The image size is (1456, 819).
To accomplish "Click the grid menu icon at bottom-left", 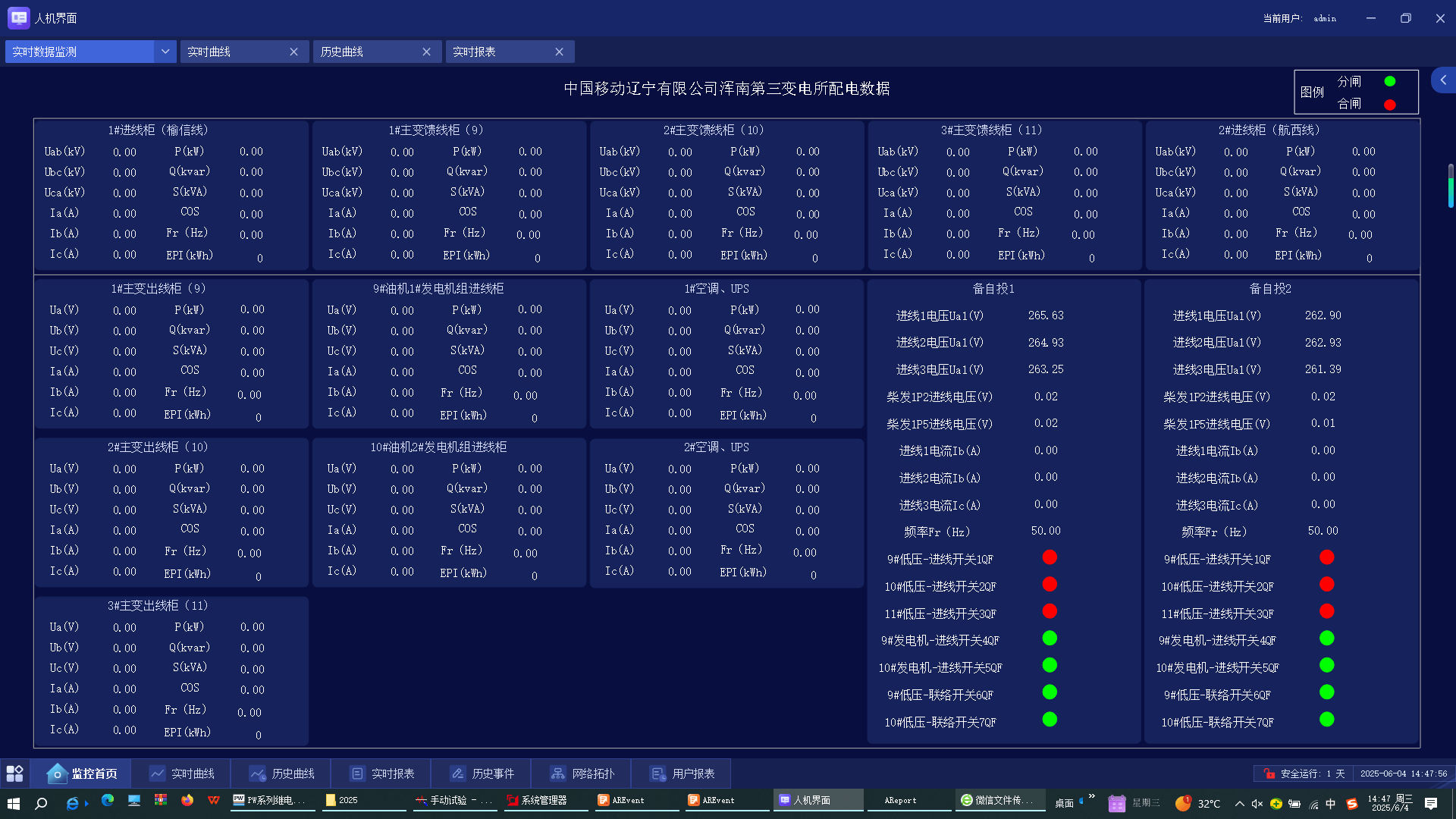I will tap(15, 773).
